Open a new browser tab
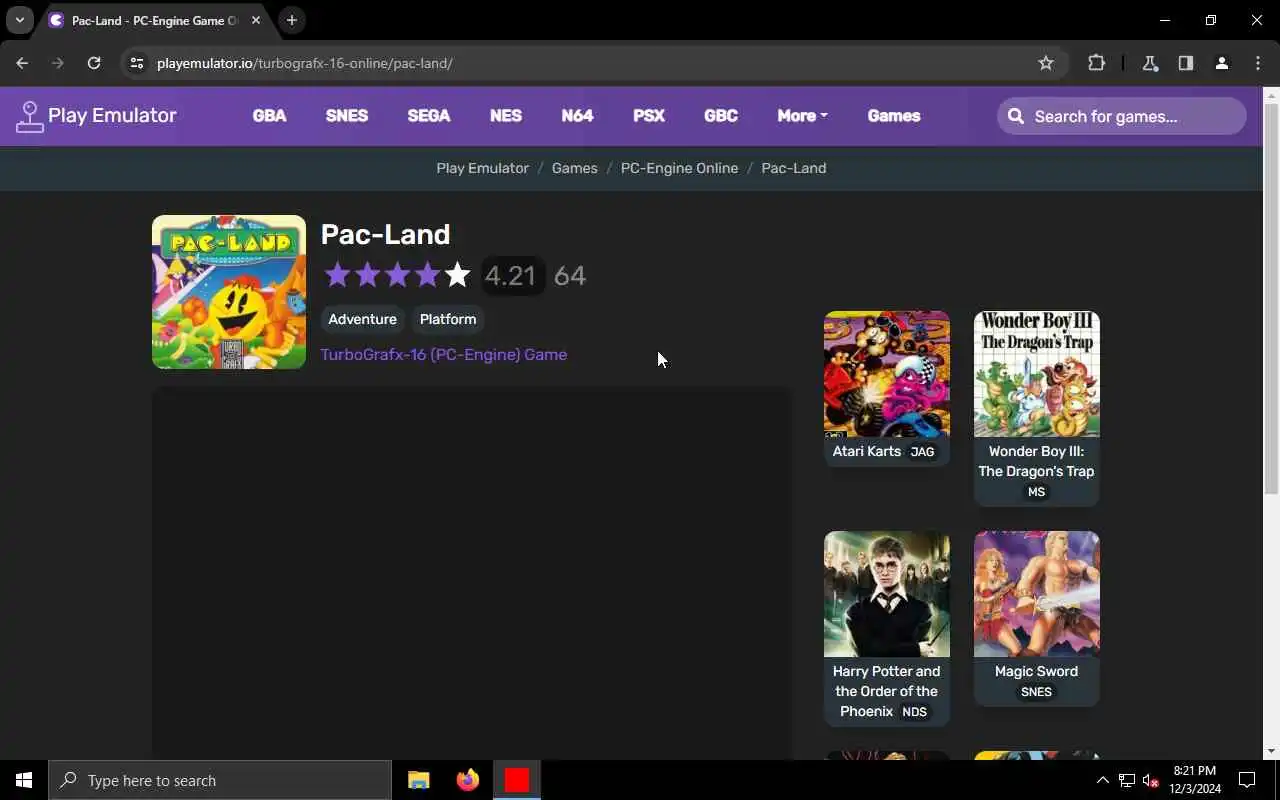Viewport: 1280px width, 800px height. tap(291, 20)
